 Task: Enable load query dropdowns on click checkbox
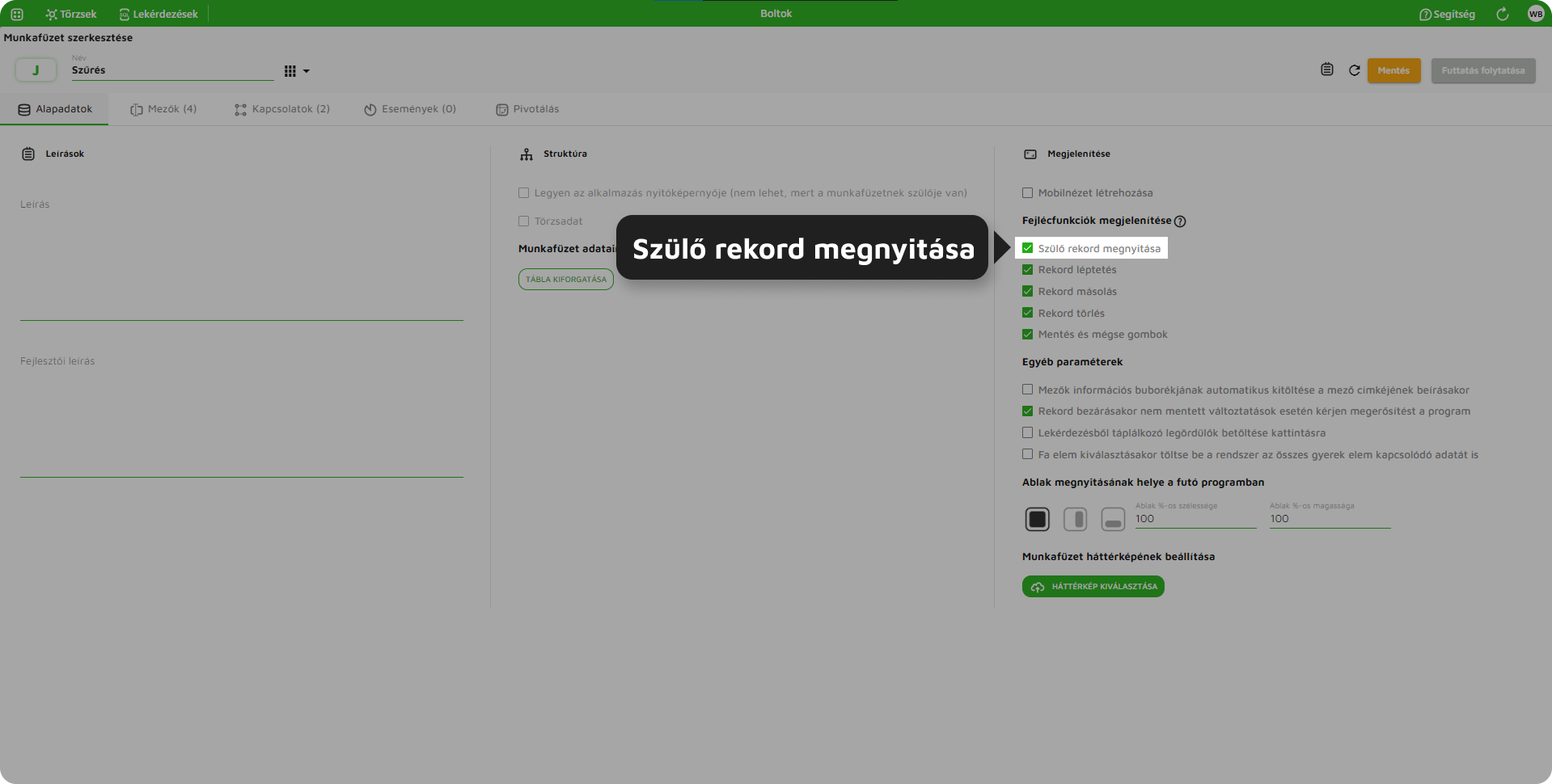tap(1027, 433)
